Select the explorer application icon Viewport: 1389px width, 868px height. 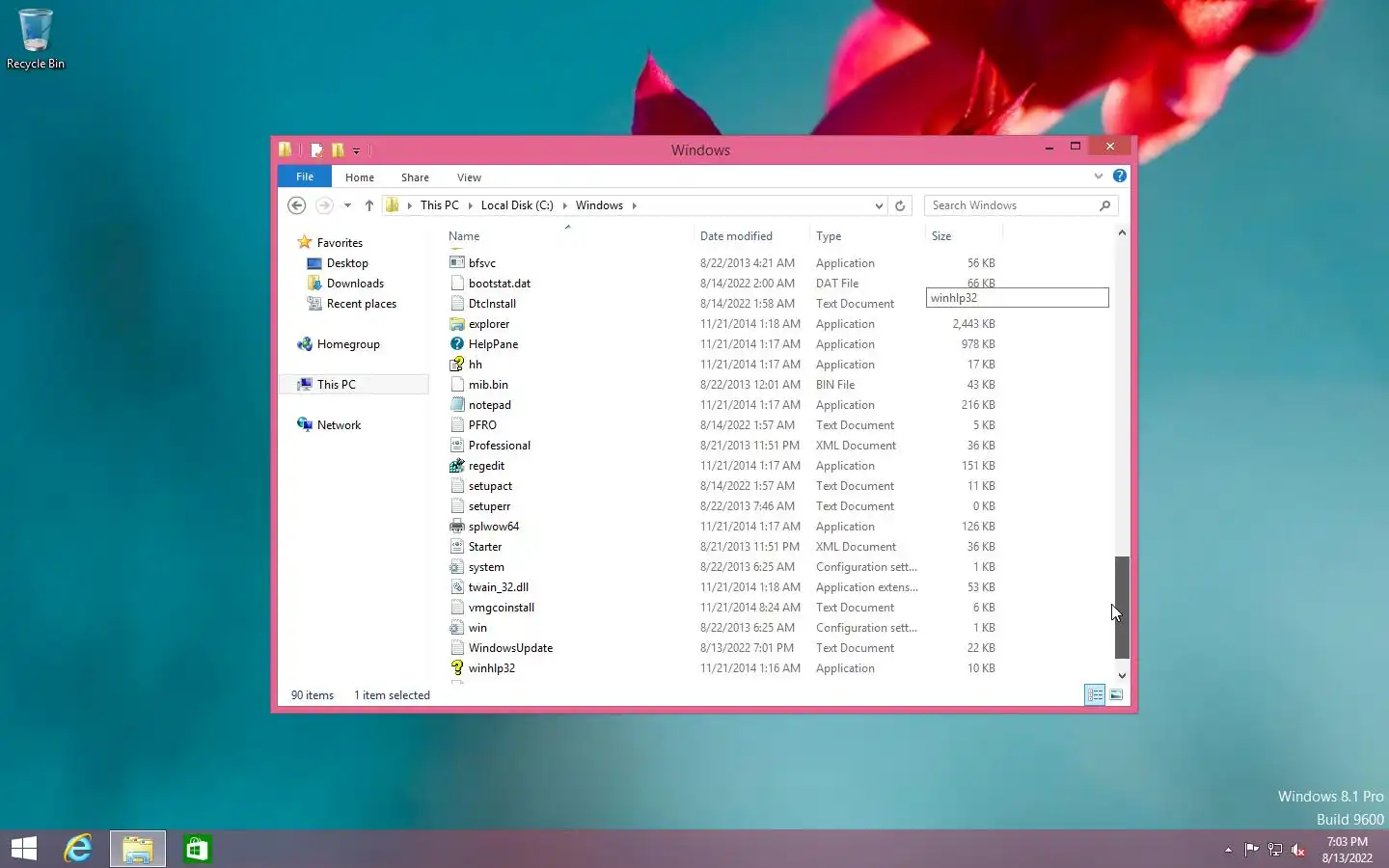pos(457,323)
